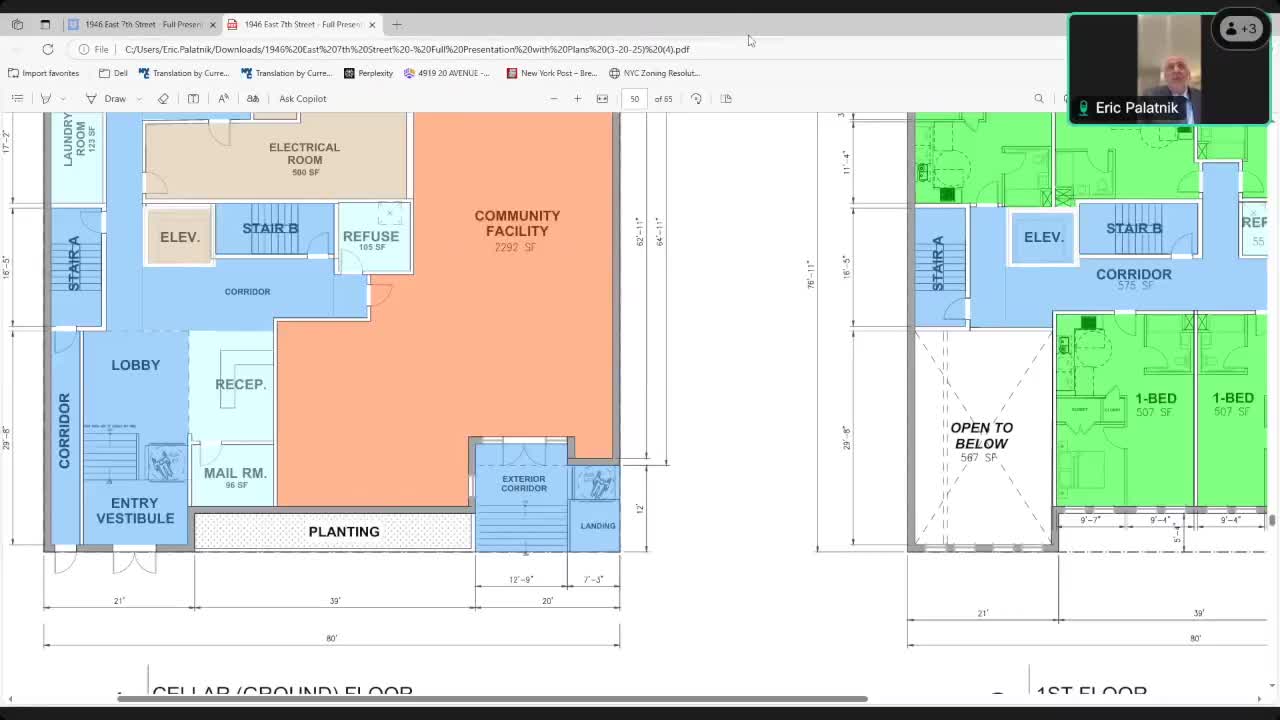
Task: Click the Find search icon in PDF toolbar
Action: [x=1039, y=98]
